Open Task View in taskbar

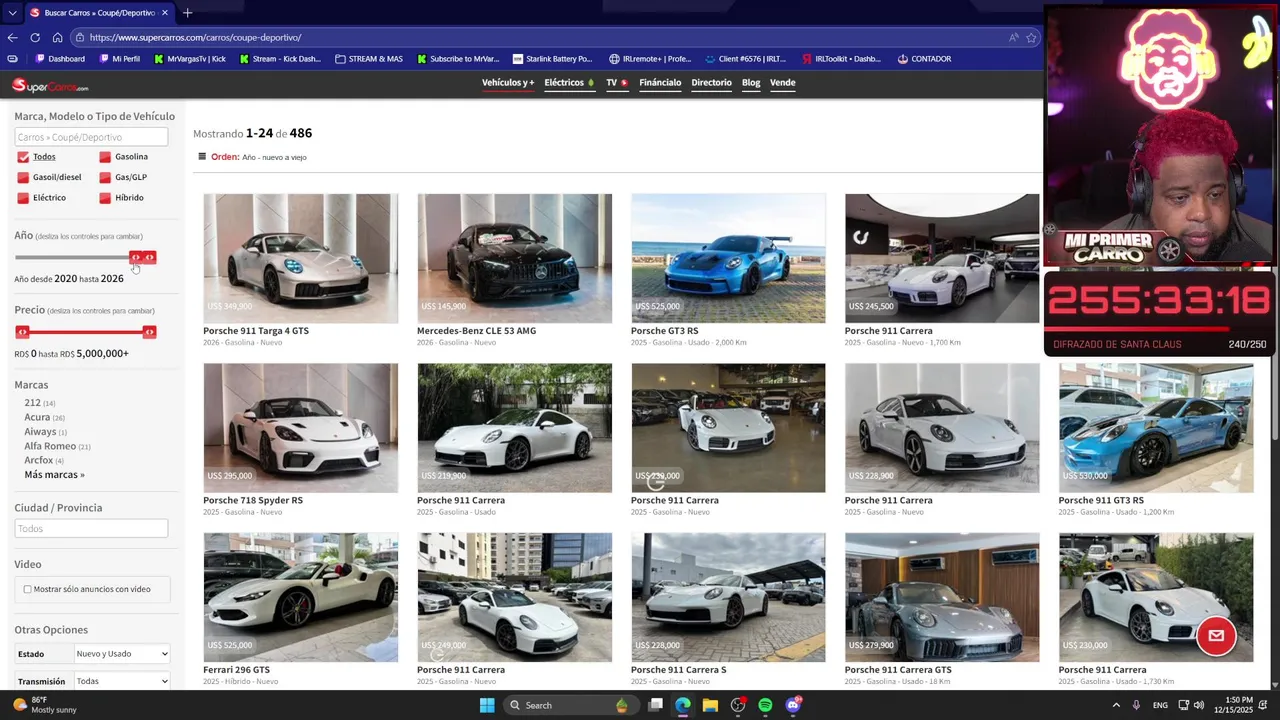point(655,705)
